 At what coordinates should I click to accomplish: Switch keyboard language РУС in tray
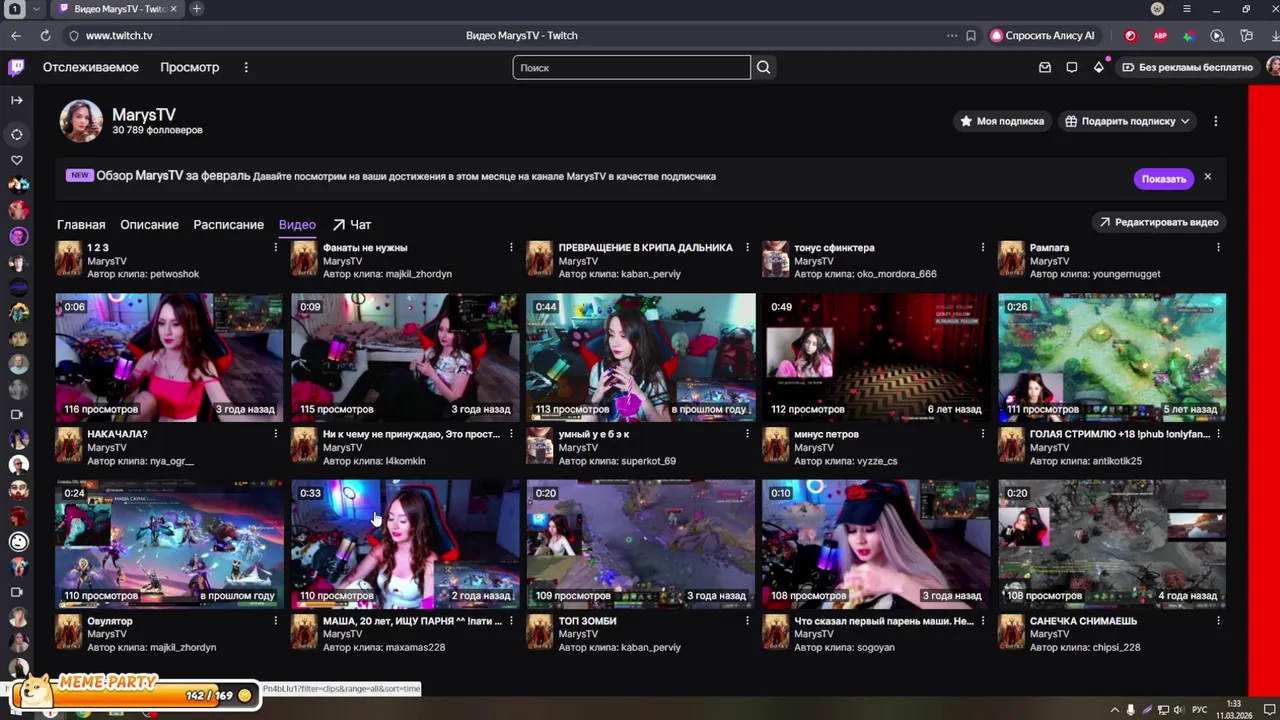(x=1200, y=710)
